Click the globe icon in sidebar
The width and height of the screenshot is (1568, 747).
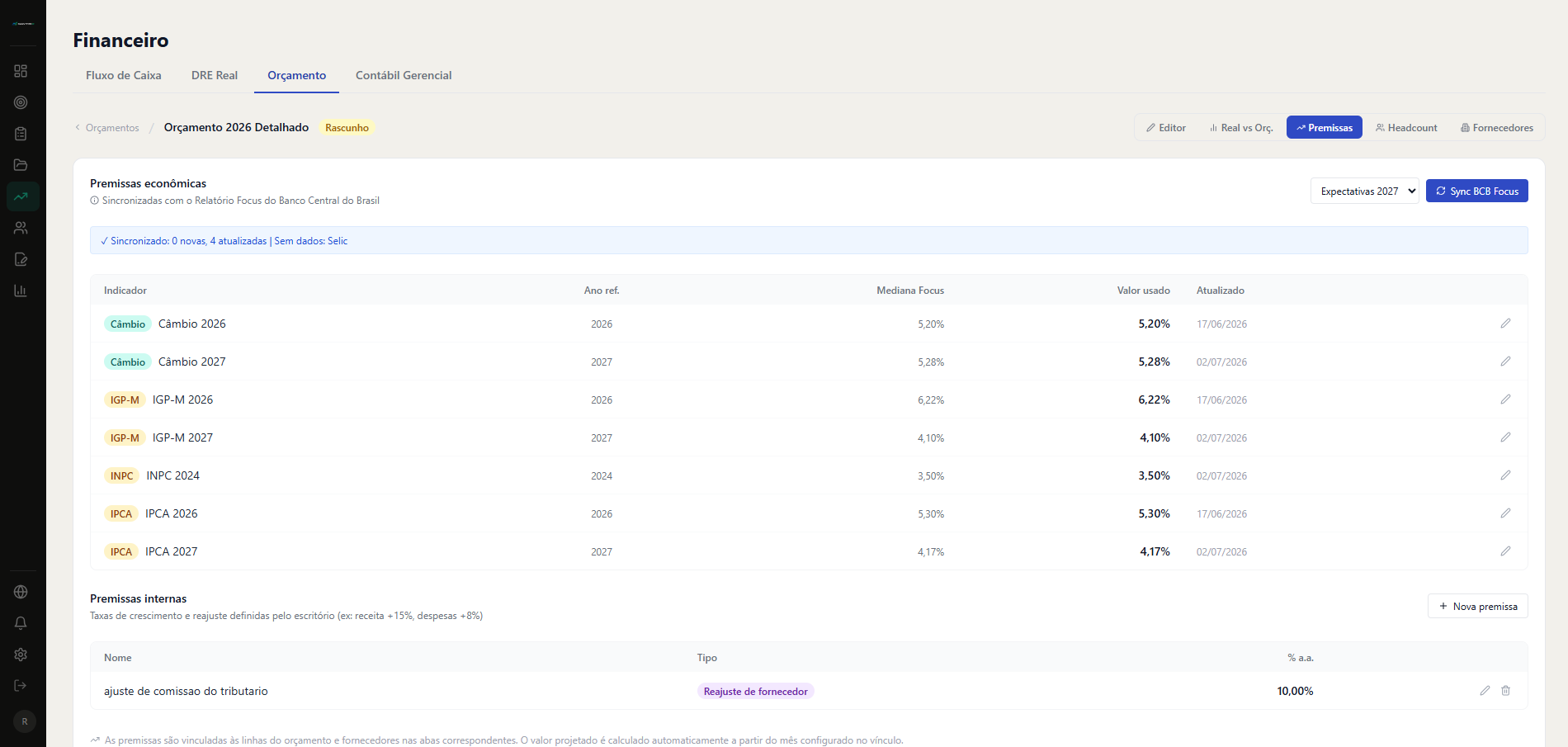(x=21, y=592)
